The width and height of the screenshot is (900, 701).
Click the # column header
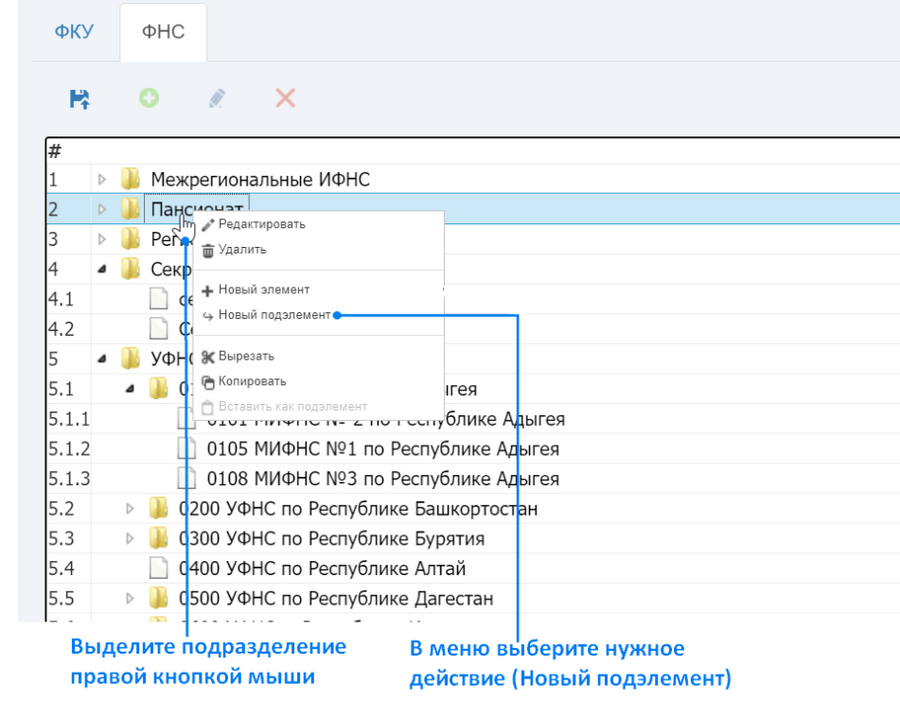pos(55,151)
